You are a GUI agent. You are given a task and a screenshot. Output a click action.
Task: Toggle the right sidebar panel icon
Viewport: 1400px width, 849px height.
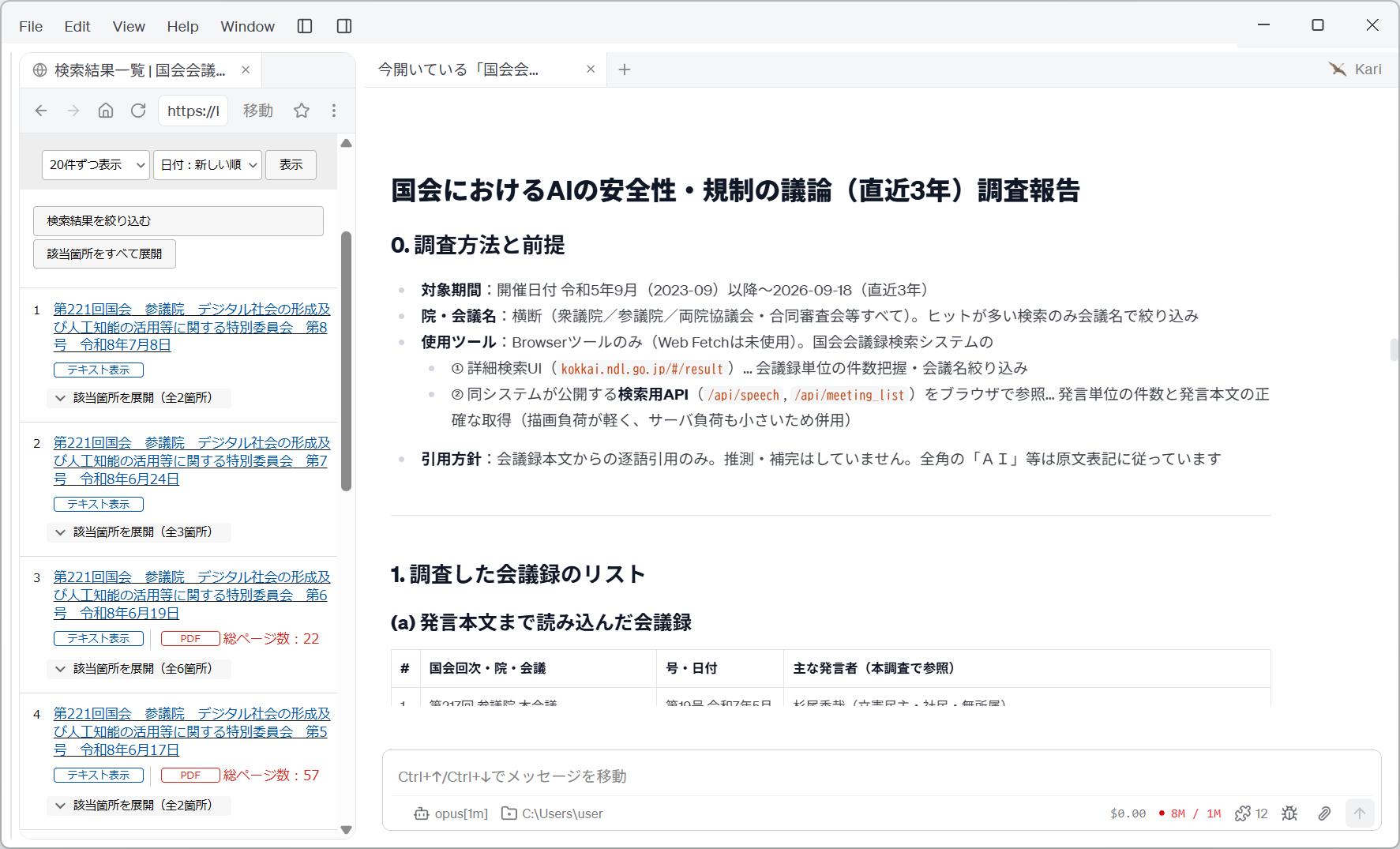pyautogui.click(x=344, y=26)
